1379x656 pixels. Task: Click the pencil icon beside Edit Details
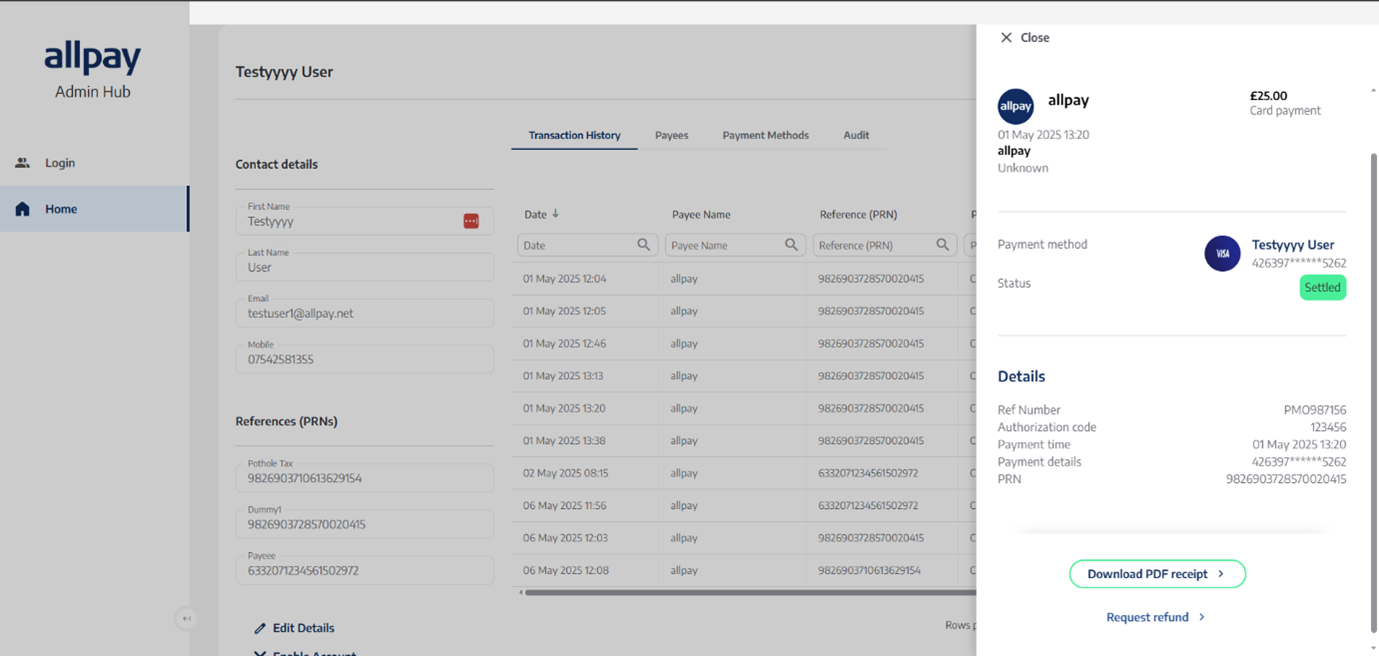[x=260, y=628]
